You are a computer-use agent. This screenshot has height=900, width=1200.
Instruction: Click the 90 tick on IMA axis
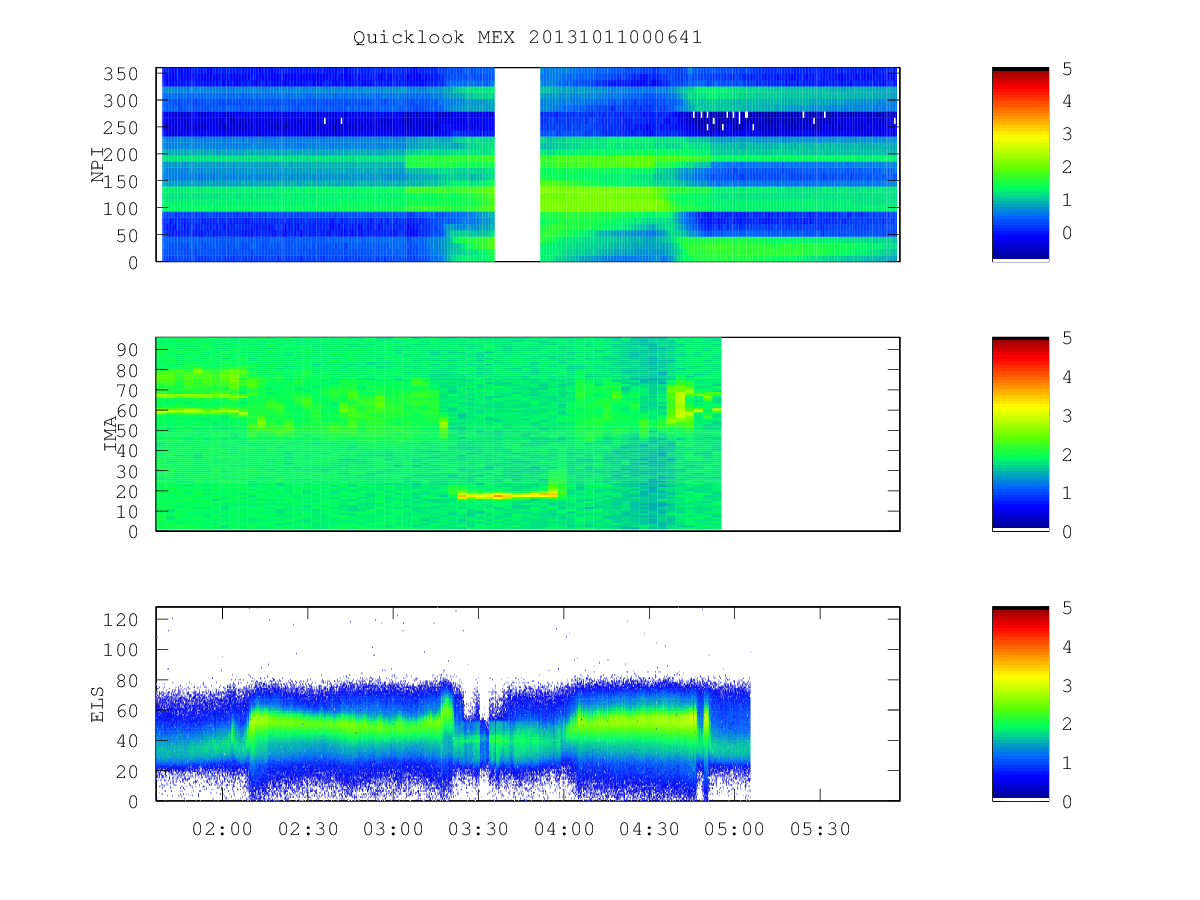pyautogui.click(x=127, y=350)
